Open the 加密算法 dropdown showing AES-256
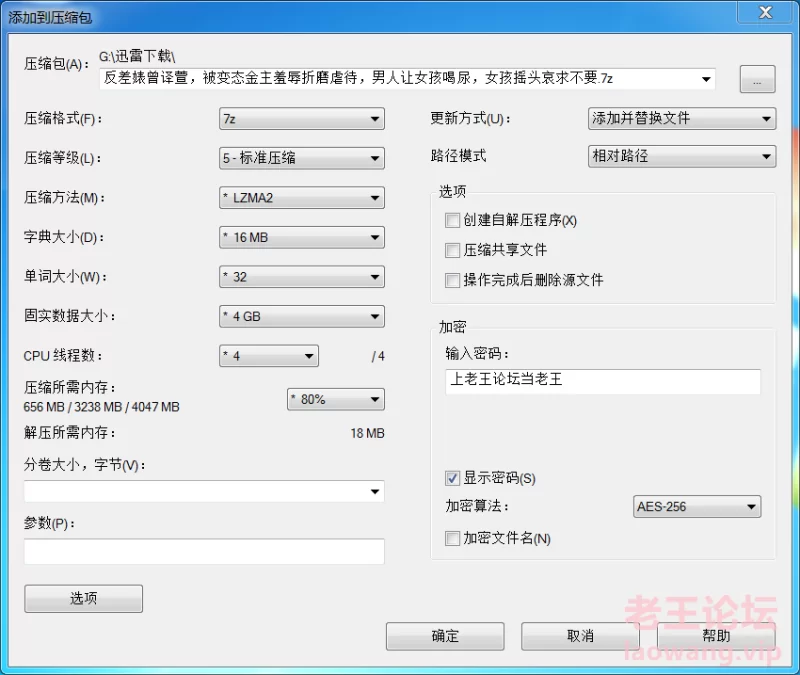This screenshot has width=800, height=675. [x=697, y=507]
